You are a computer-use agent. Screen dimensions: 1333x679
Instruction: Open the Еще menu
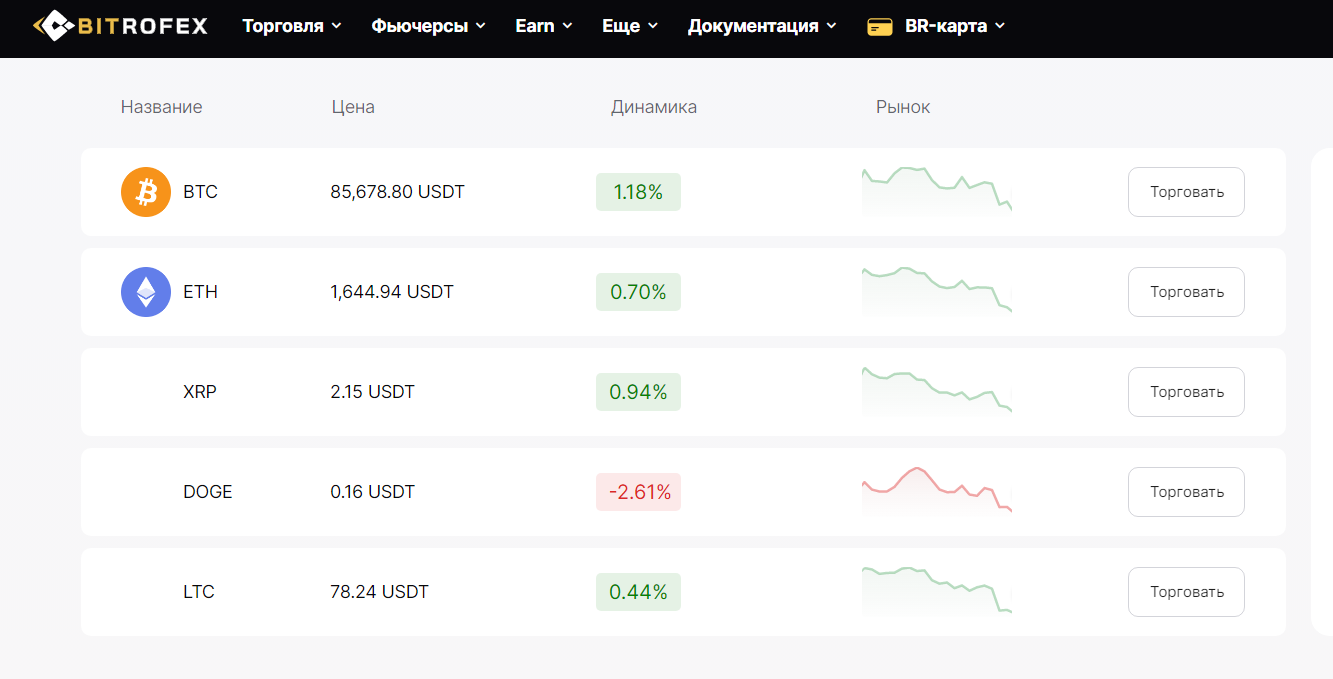(630, 27)
